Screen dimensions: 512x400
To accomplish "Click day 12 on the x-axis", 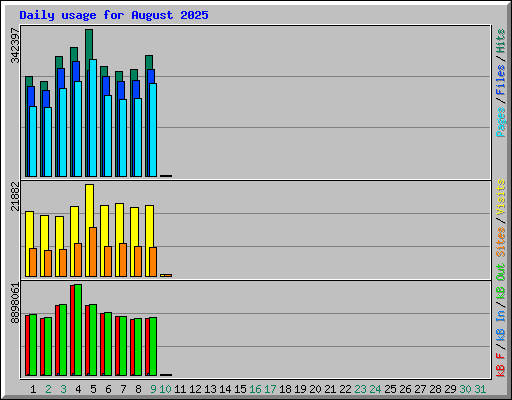I will click(x=195, y=389).
